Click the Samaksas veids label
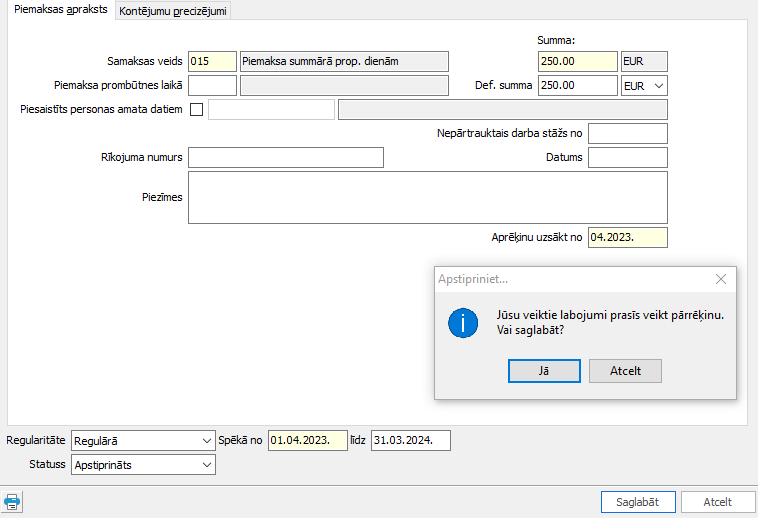 tap(145, 61)
